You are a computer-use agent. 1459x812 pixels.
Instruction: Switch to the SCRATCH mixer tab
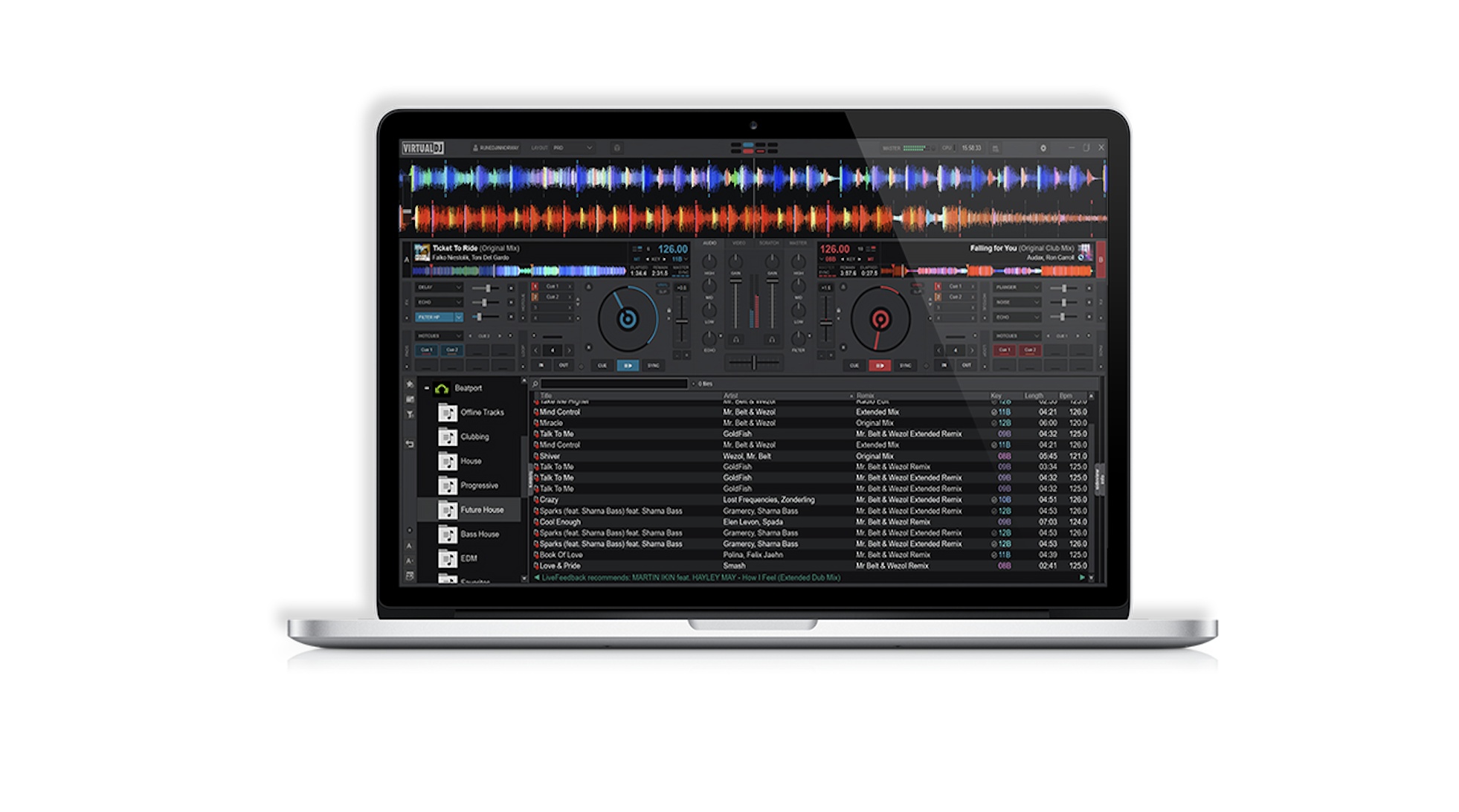[x=770, y=243]
